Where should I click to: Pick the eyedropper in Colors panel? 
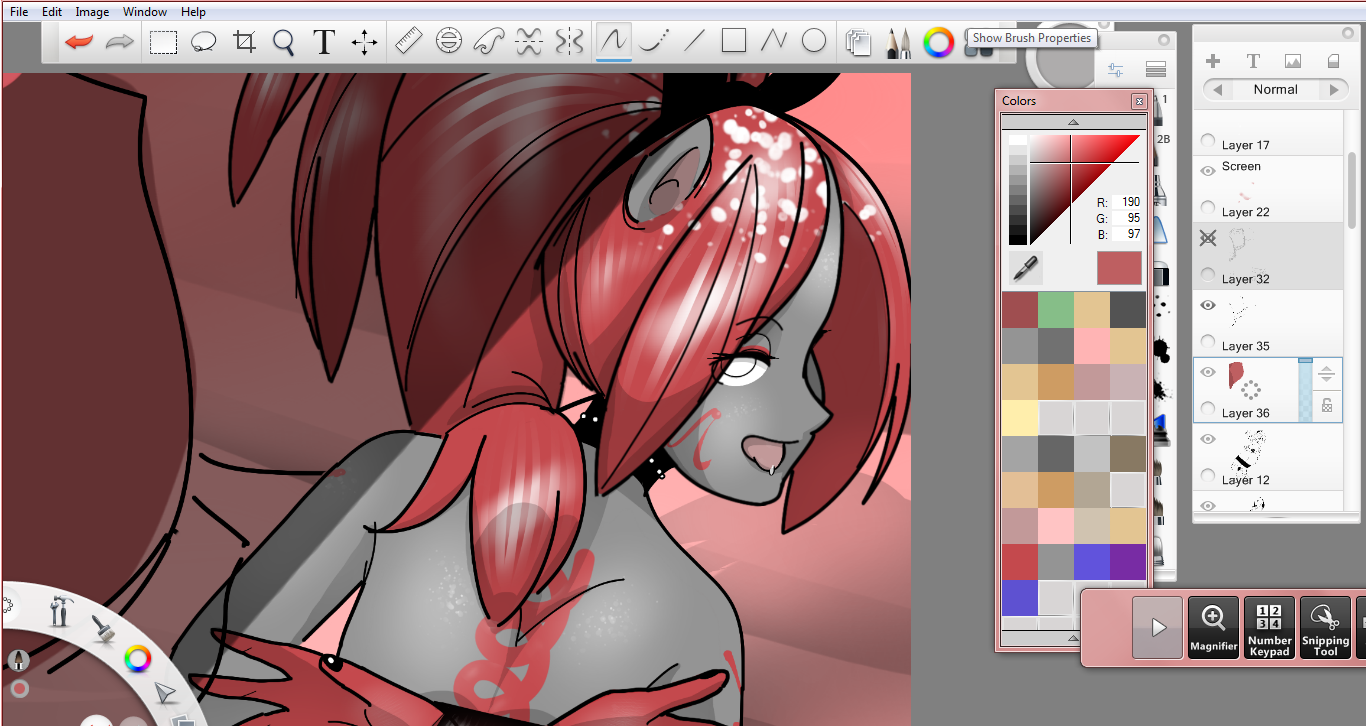click(x=1025, y=268)
